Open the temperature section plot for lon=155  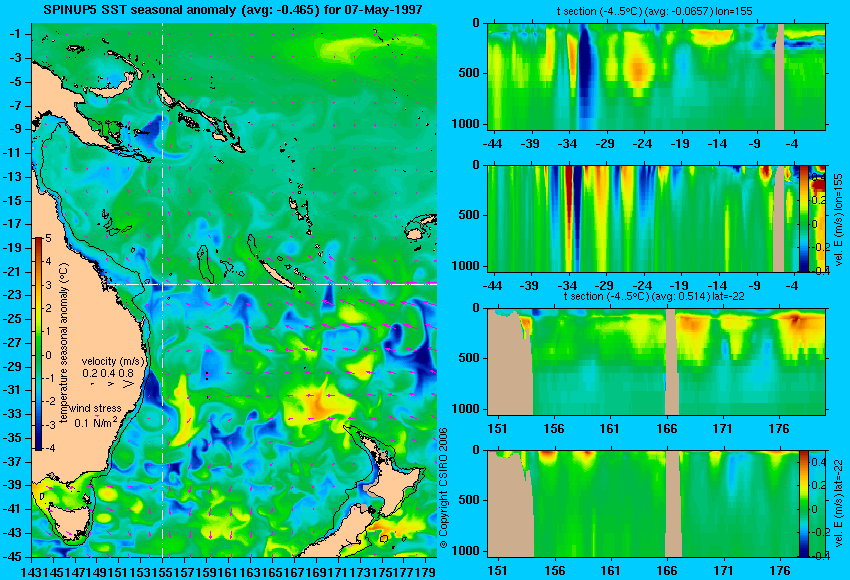(656, 76)
